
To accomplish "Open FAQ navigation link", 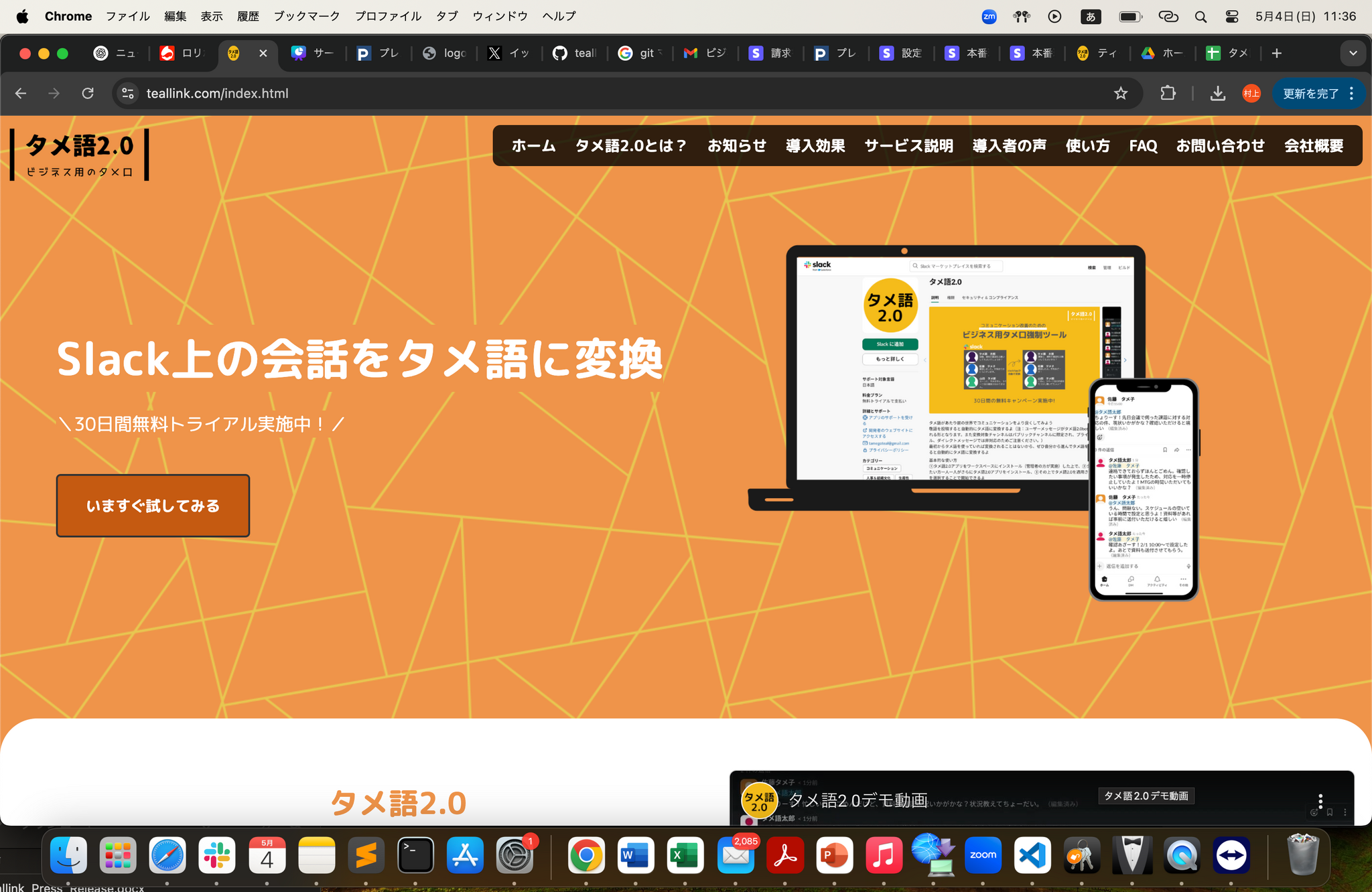I will tap(1143, 146).
